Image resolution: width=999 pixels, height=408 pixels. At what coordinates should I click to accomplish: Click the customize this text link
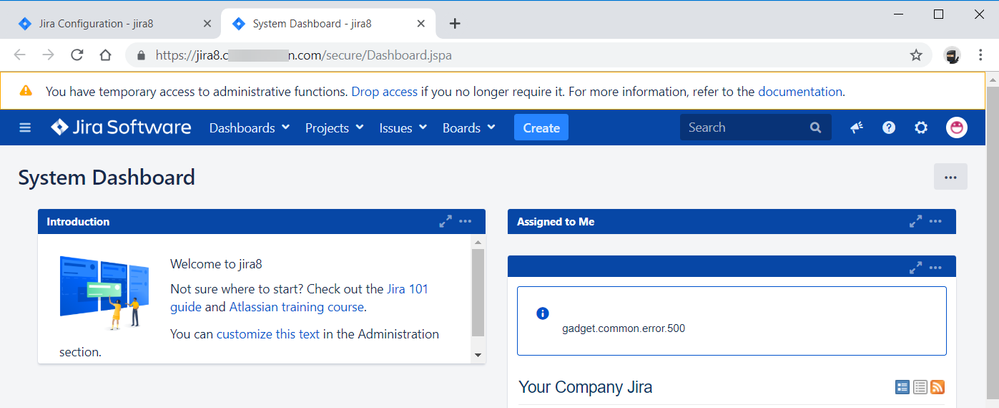pyautogui.click(x=268, y=333)
